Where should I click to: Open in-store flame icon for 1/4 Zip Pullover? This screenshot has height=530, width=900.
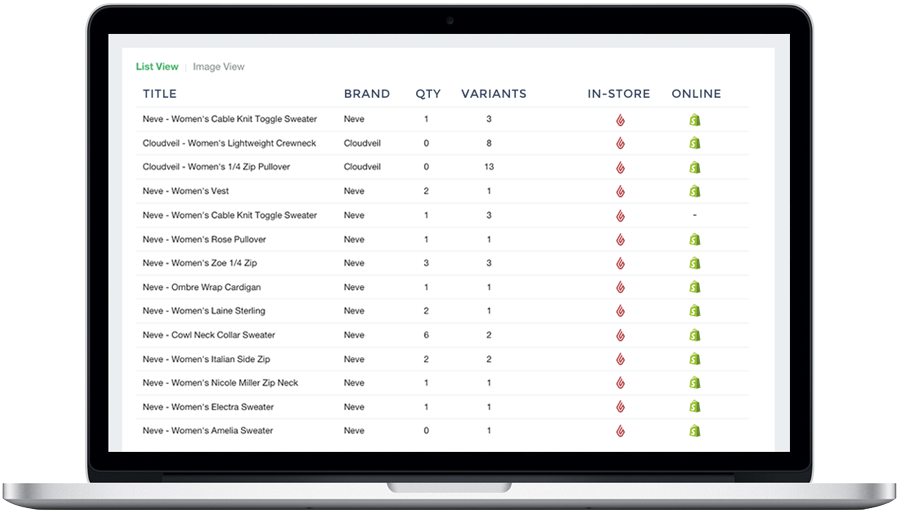pos(620,168)
